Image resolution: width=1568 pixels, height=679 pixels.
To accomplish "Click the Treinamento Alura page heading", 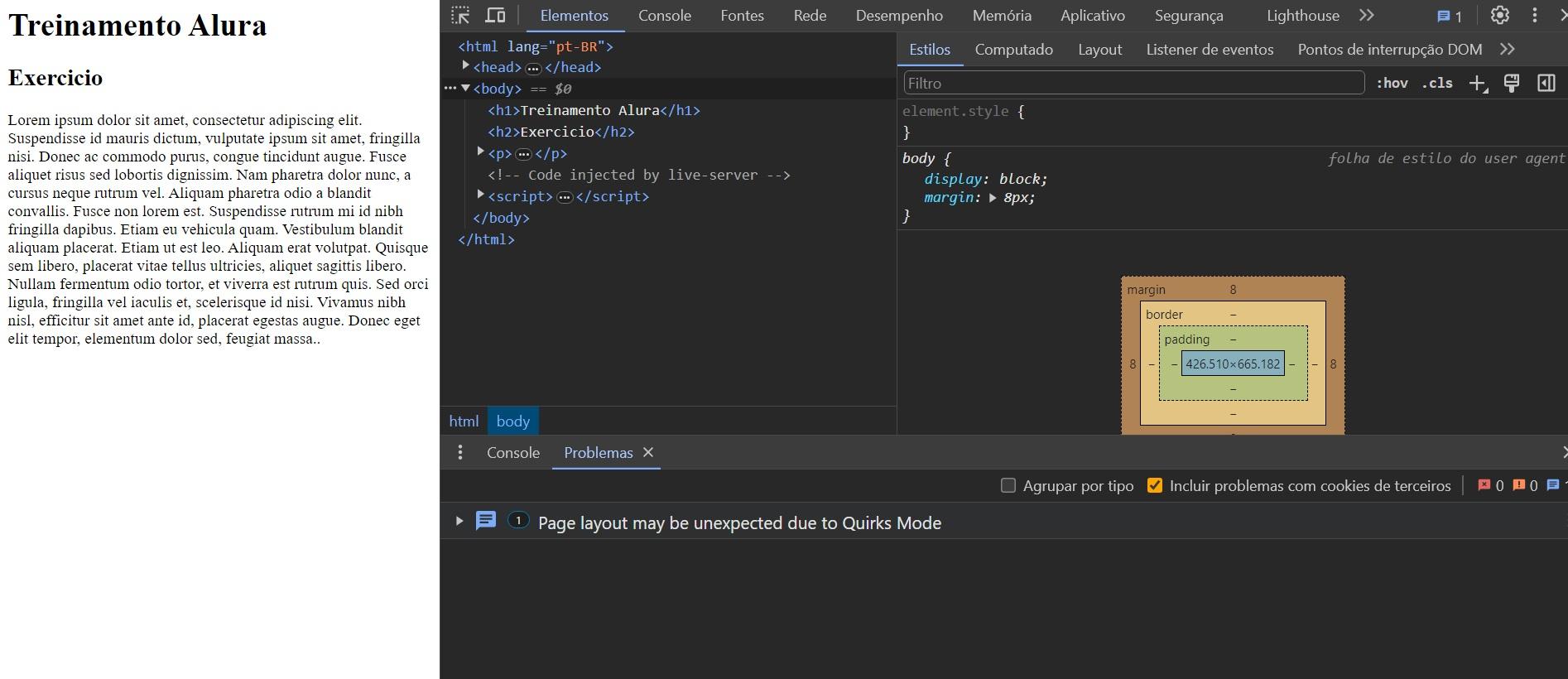I will [x=137, y=25].
